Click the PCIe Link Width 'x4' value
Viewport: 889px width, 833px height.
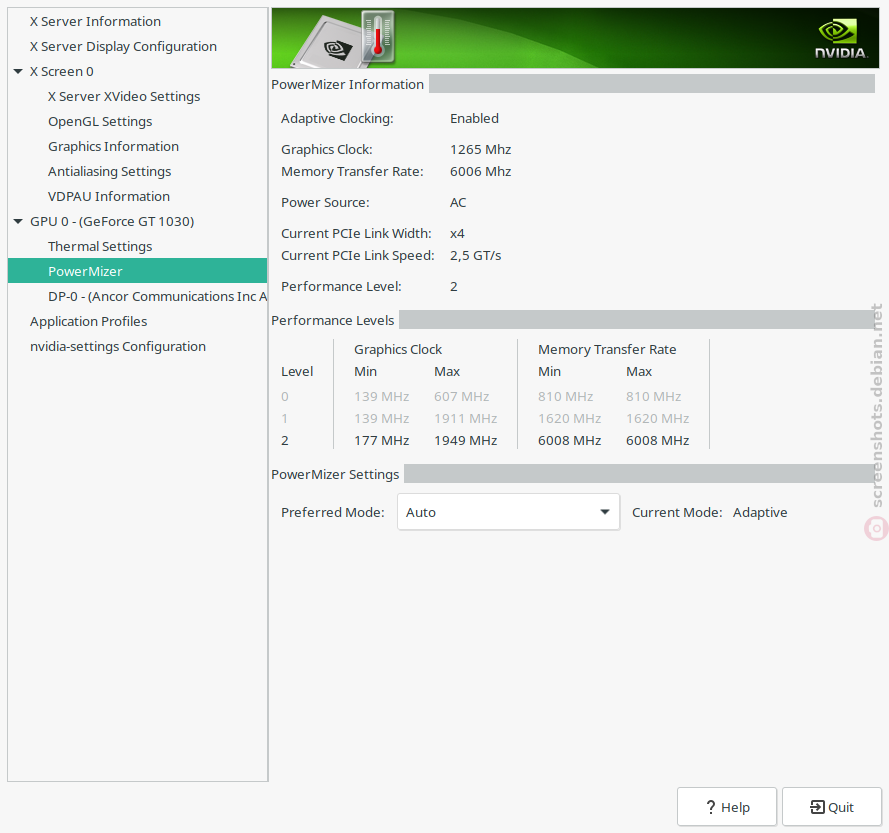(457, 234)
